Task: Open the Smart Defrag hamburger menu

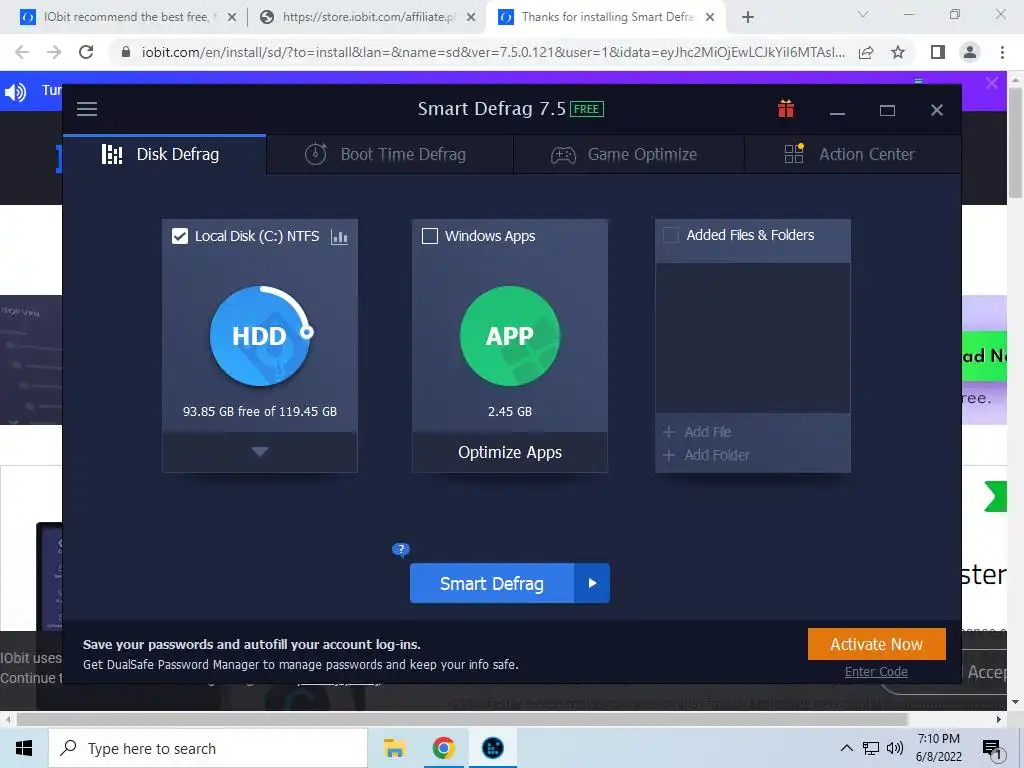Action: pos(87,109)
